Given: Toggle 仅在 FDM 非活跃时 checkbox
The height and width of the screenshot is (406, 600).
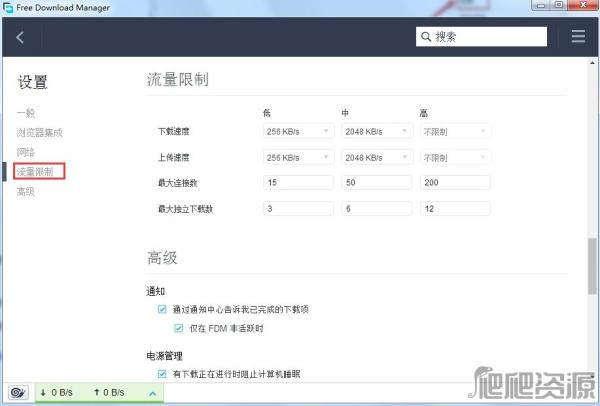Looking at the screenshot, I should click(179, 328).
